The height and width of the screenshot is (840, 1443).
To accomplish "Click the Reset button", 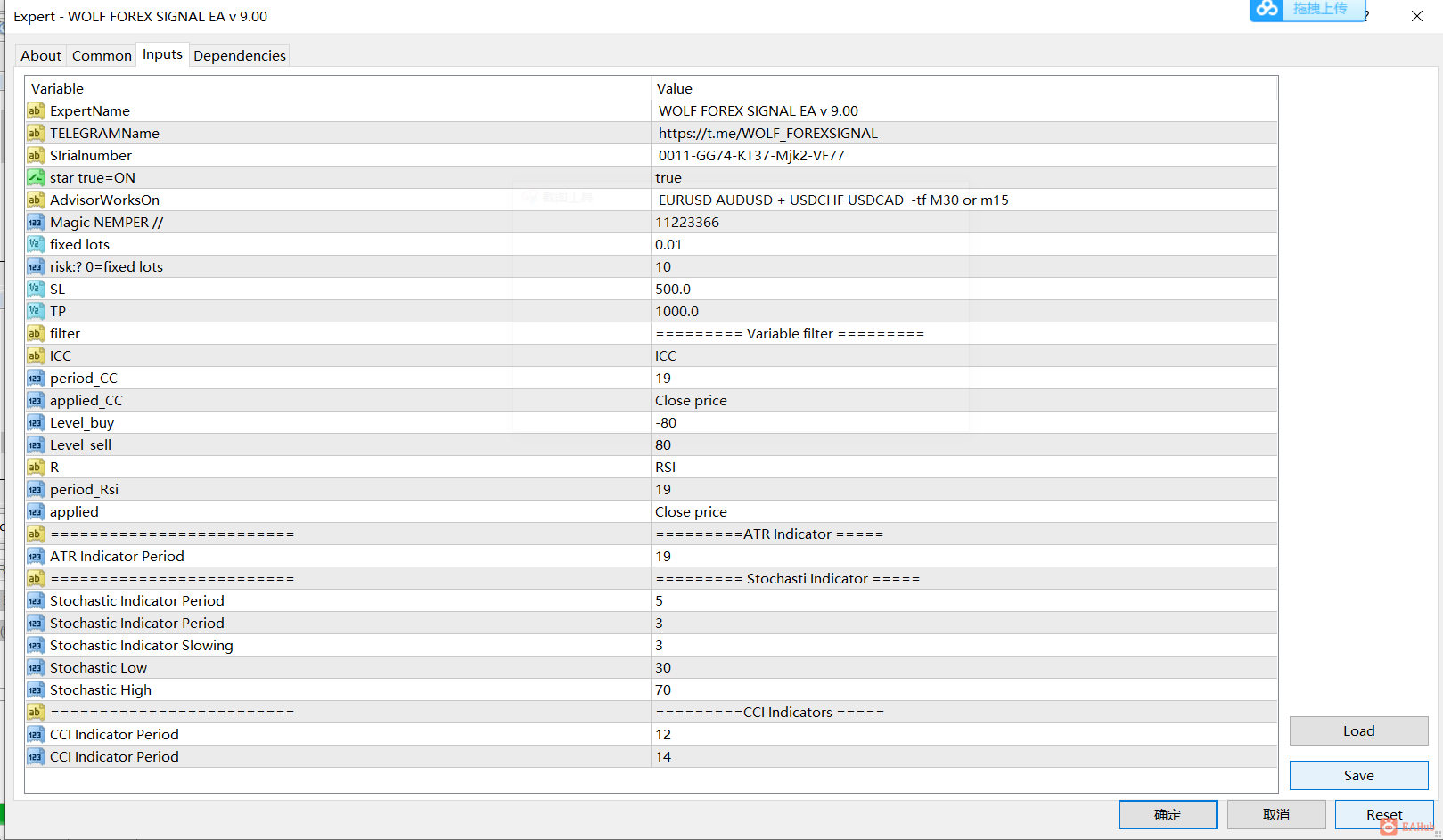I will (x=1384, y=814).
